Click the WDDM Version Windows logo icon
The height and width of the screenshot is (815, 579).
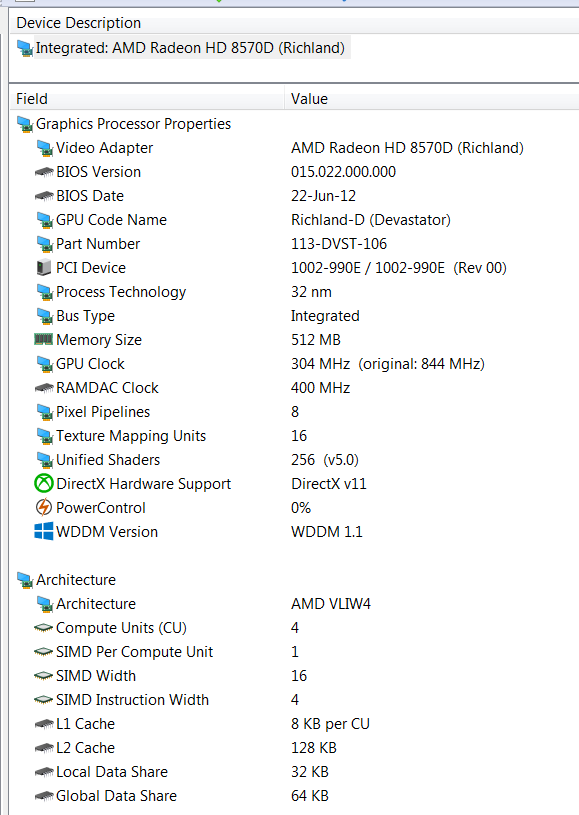coord(44,531)
